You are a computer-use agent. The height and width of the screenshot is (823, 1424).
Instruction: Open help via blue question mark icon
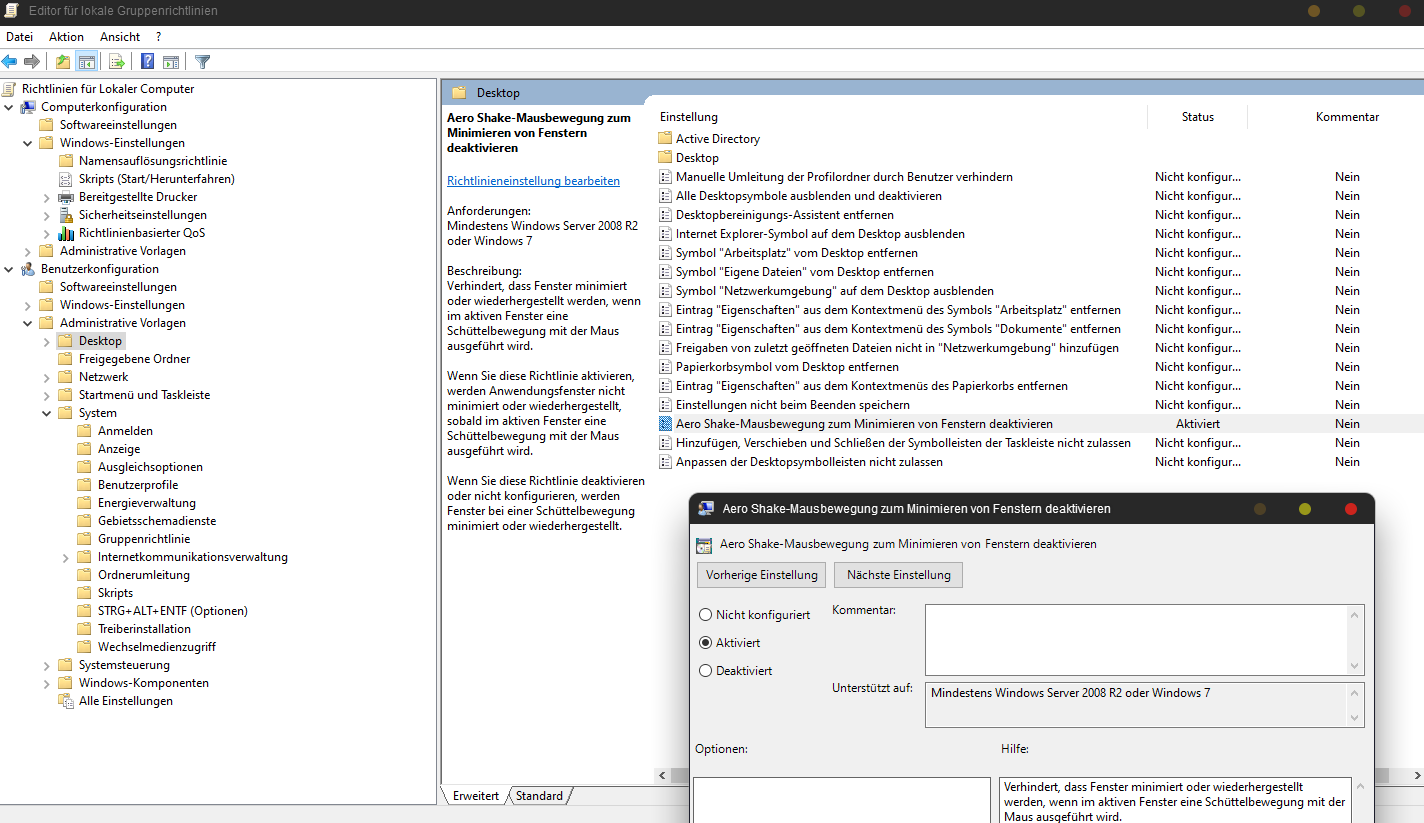pos(147,62)
